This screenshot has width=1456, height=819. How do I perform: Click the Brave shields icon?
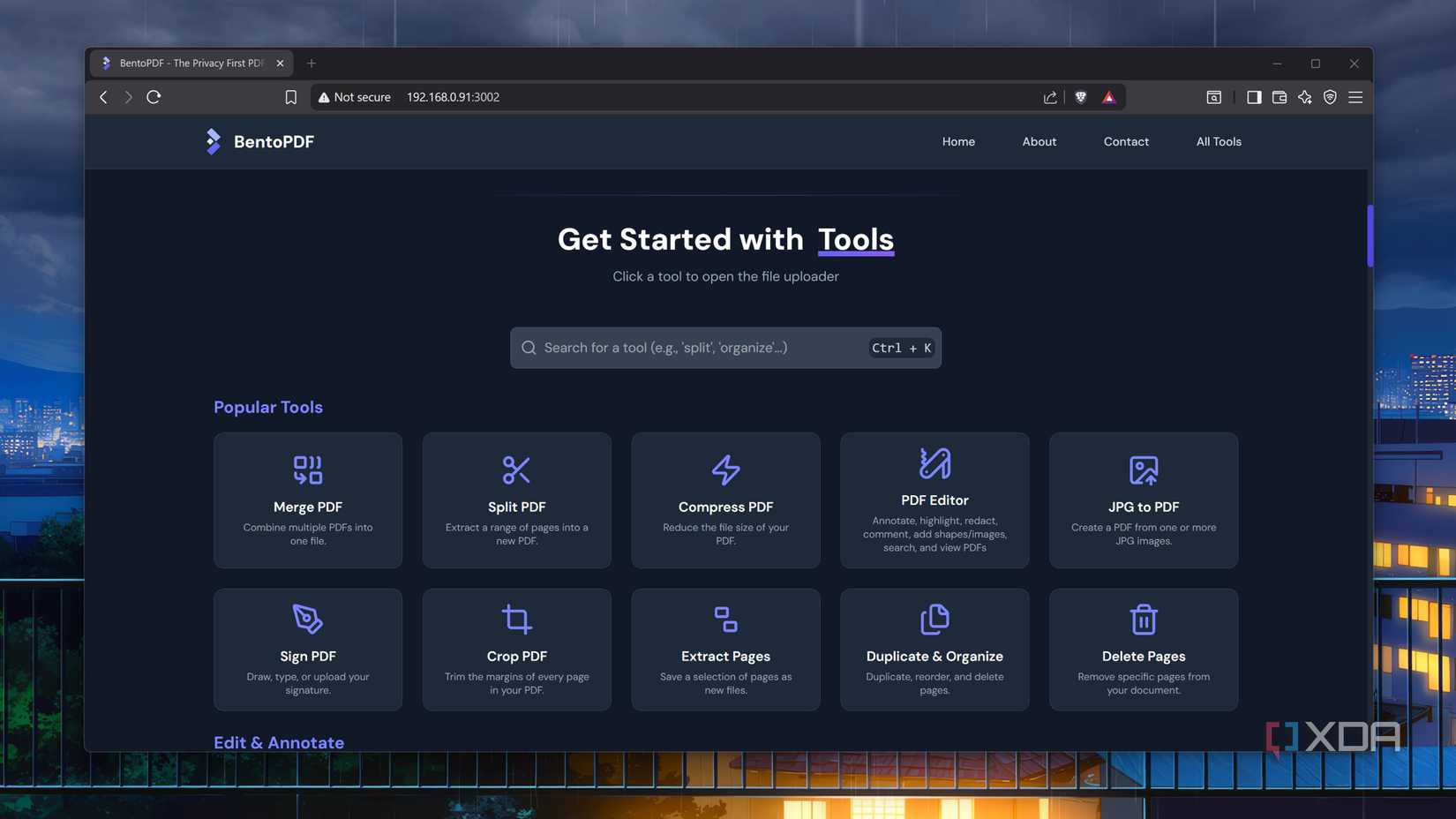click(x=1080, y=97)
